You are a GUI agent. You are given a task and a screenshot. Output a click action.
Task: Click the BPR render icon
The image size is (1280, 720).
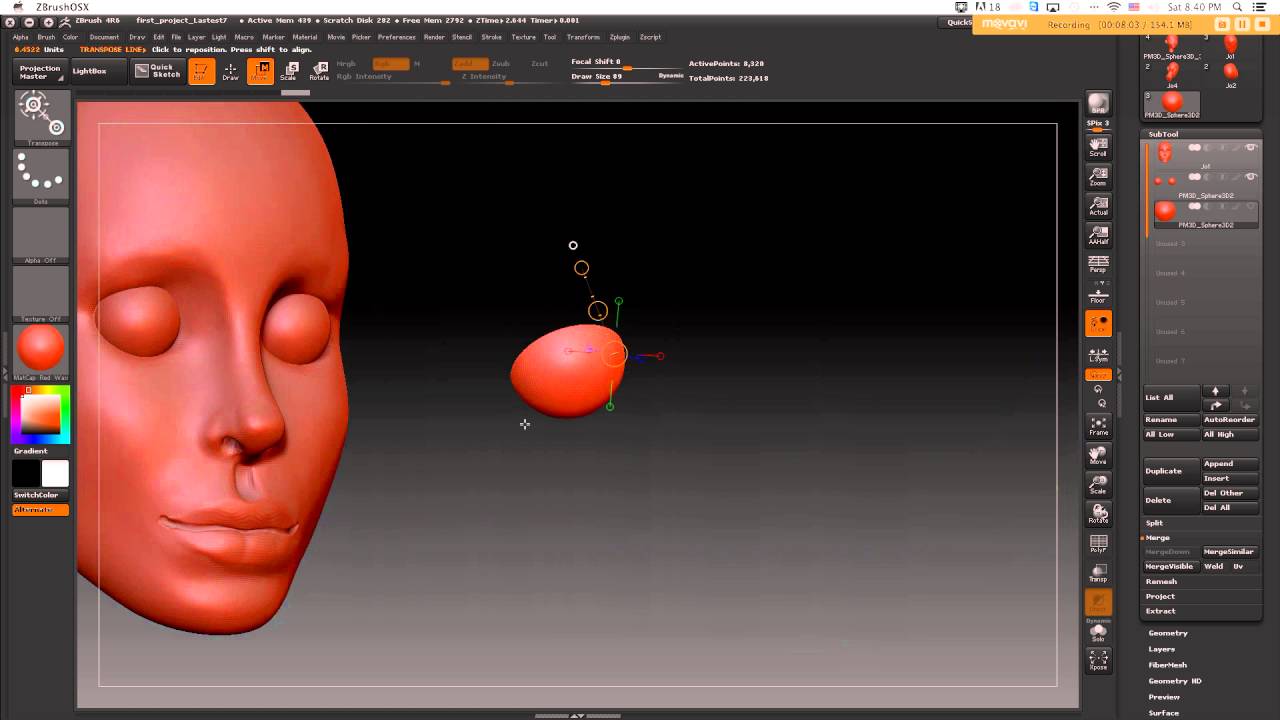click(x=1098, y=105)
